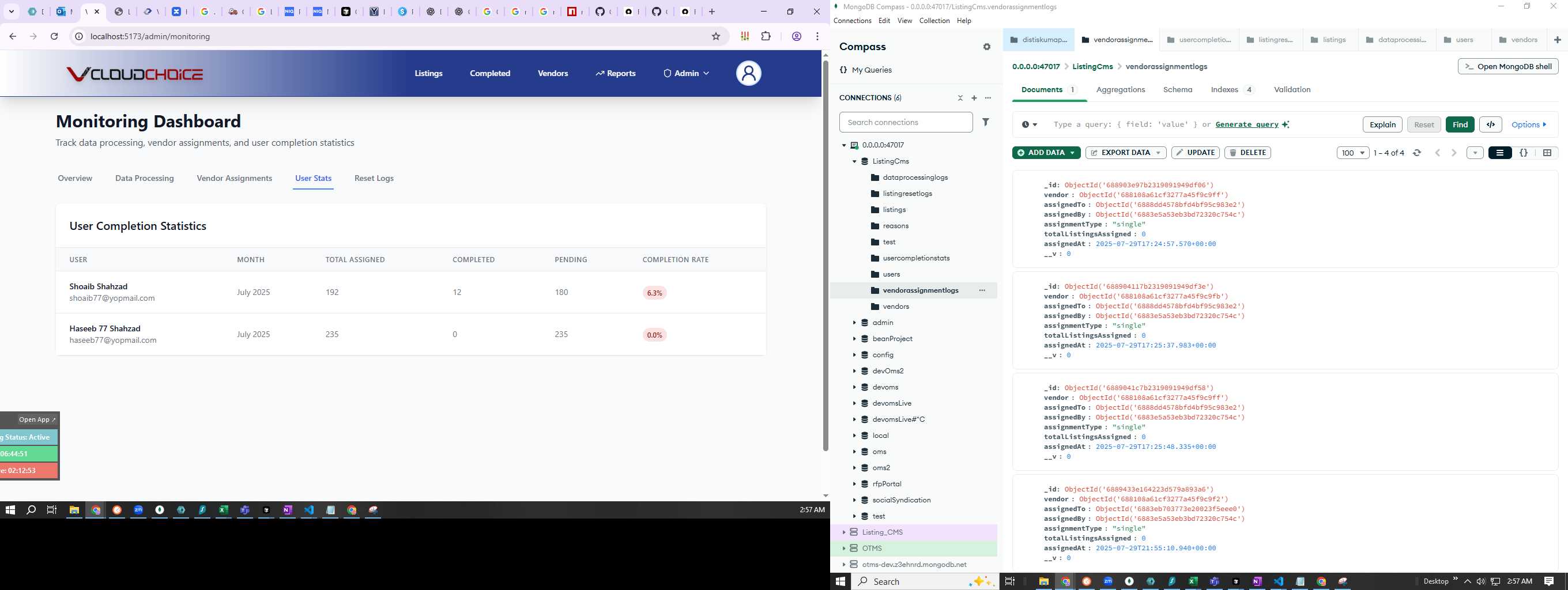Screen dimensions: 1568x590
Task: Open the Collection menu in Compass menu bar
Action: click(934, 21)
